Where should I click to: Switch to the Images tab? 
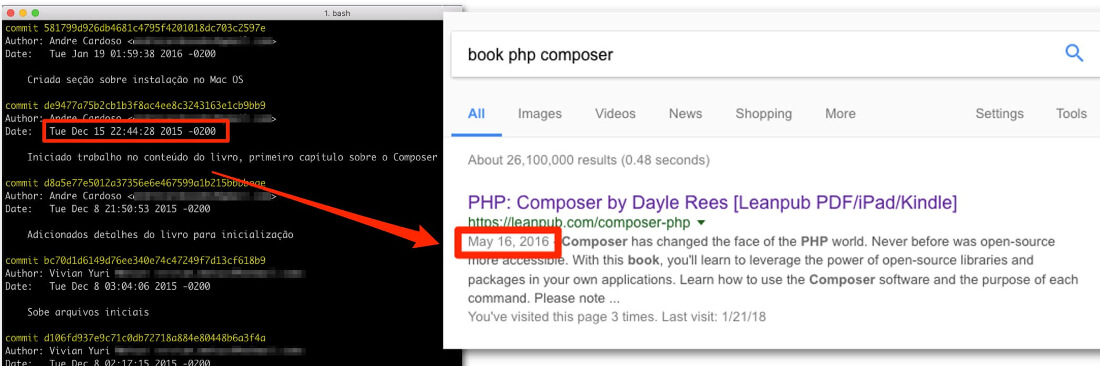(x=539, y=114)
